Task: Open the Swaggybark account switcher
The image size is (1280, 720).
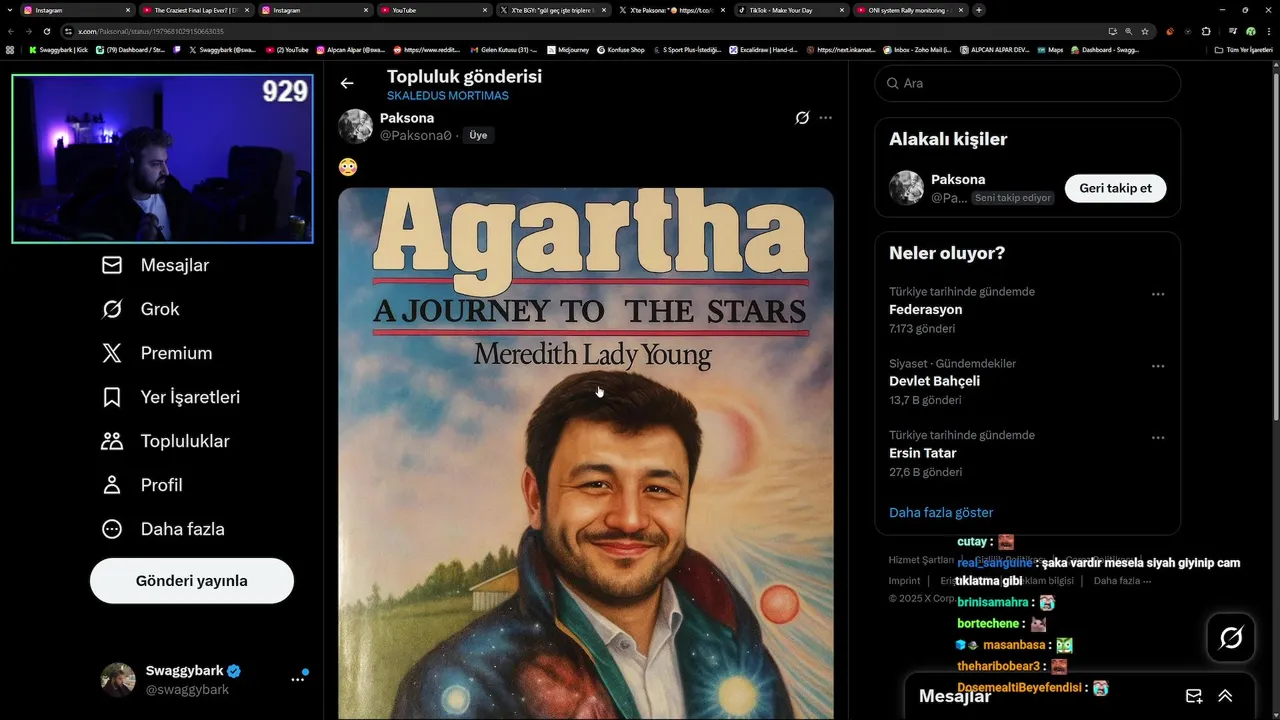Action: point(205,679)
